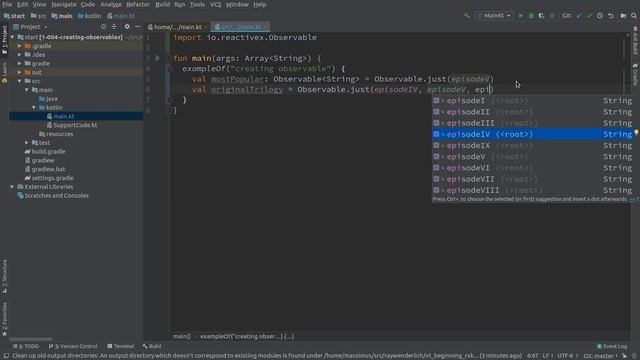The image size is (640, 360).
Task: Start debugging with the bug icon
Action: [x=531, y=16]
